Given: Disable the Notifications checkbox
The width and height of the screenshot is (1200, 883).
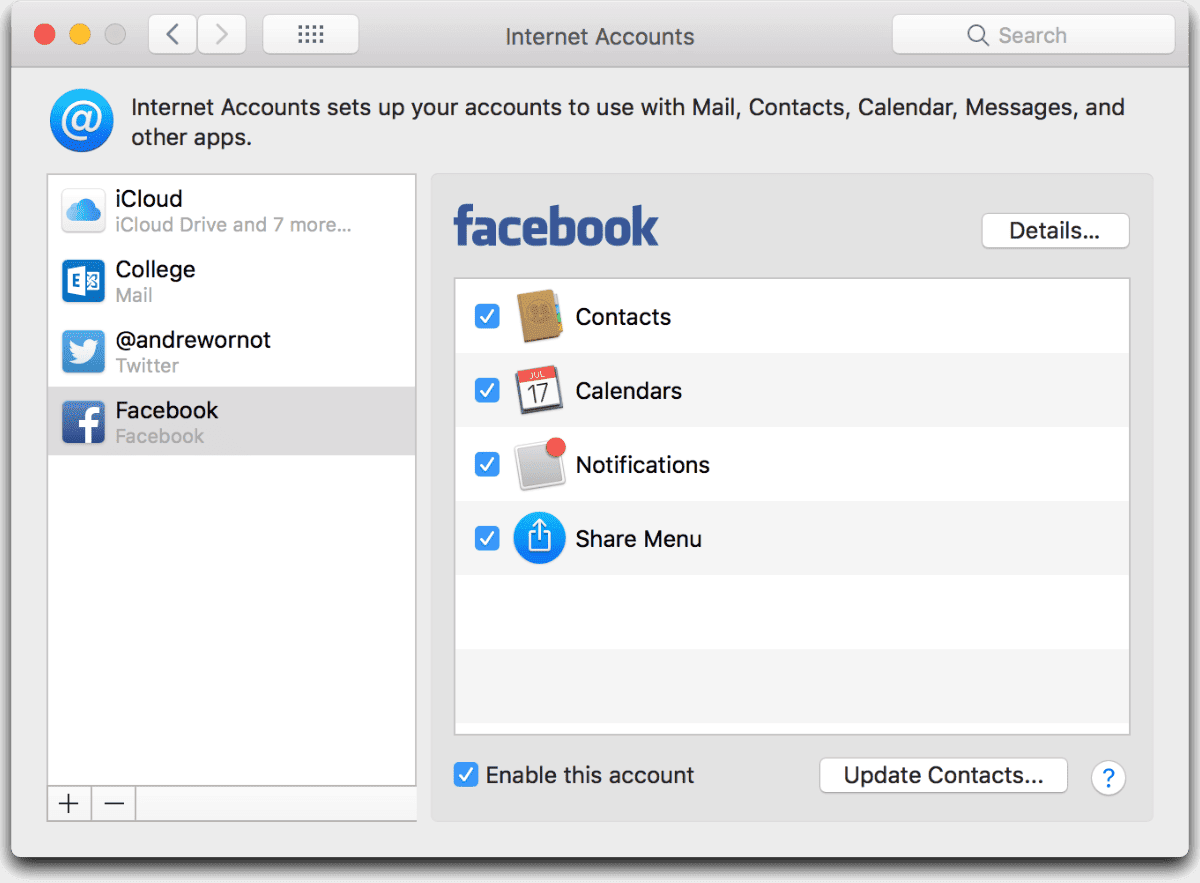Looking at the screenshot, I should click(x=487, y=464).
